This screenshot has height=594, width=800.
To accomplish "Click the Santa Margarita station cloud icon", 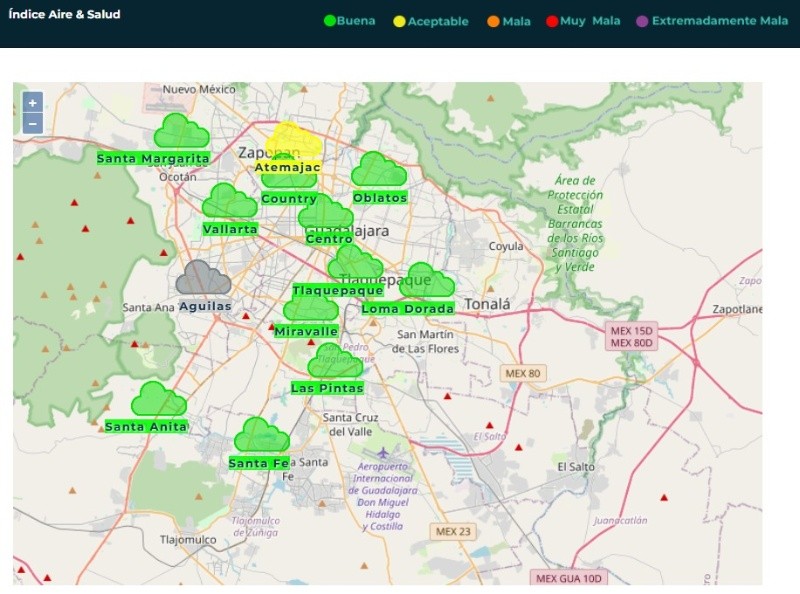I will (x=181, y=132).
